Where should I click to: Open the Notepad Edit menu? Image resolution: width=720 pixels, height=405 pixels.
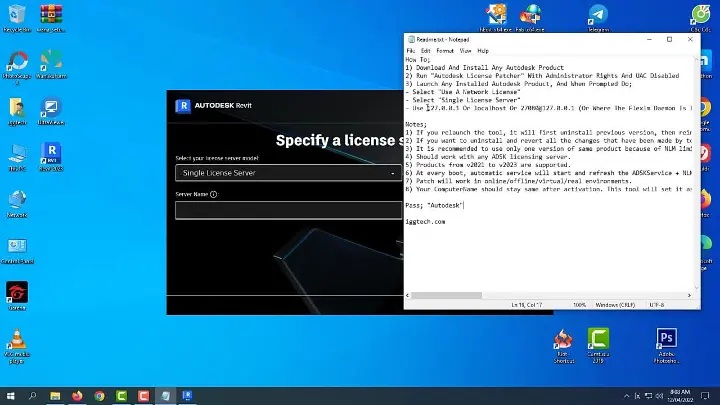point(426,50)
